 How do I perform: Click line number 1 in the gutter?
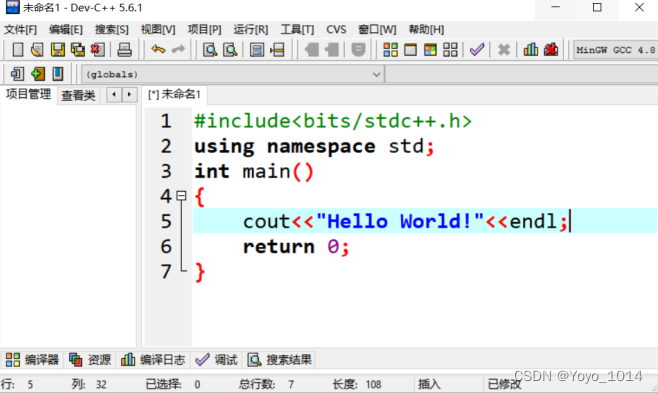166,121
